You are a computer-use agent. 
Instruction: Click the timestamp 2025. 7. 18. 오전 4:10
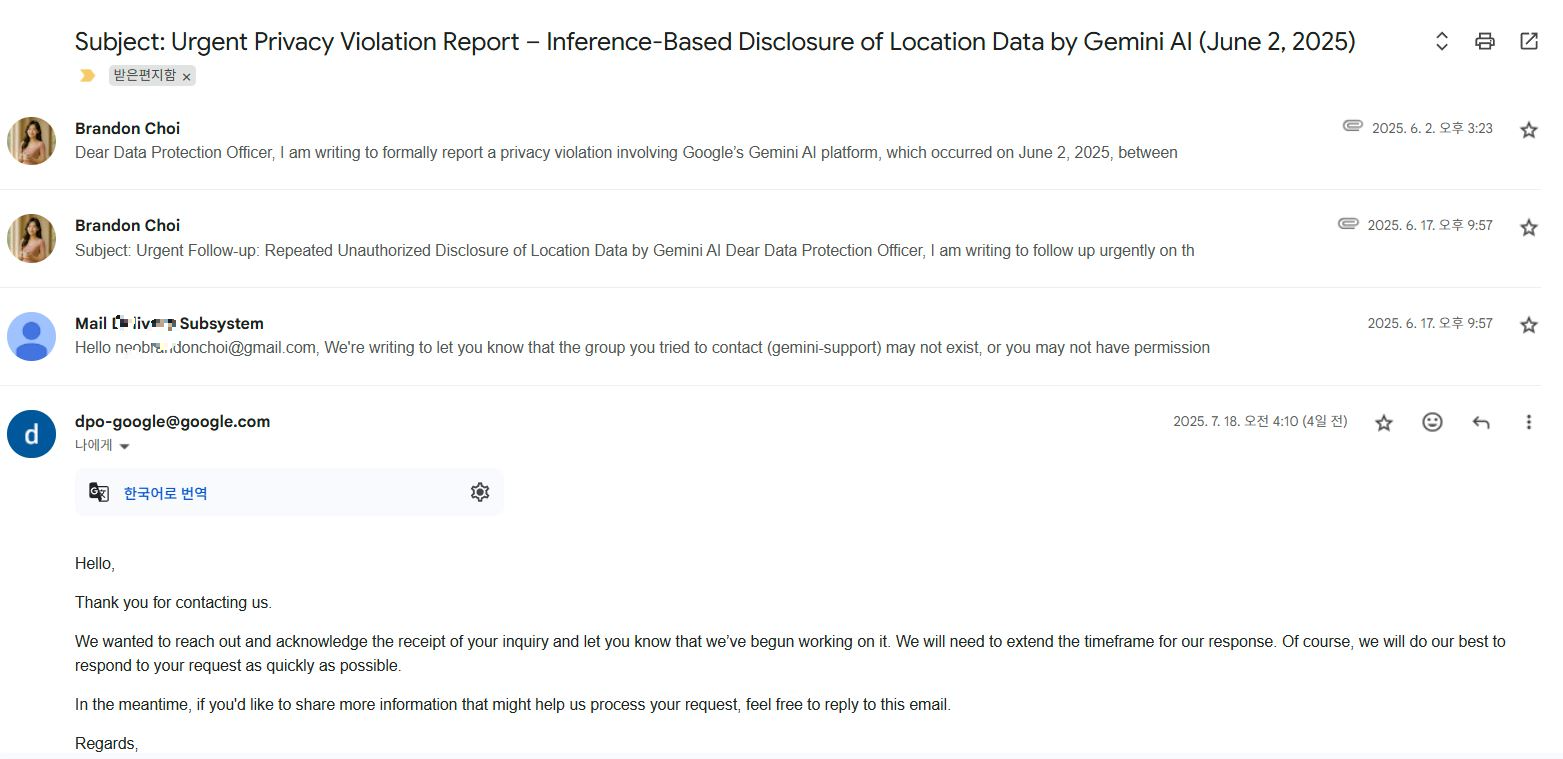1260,422
